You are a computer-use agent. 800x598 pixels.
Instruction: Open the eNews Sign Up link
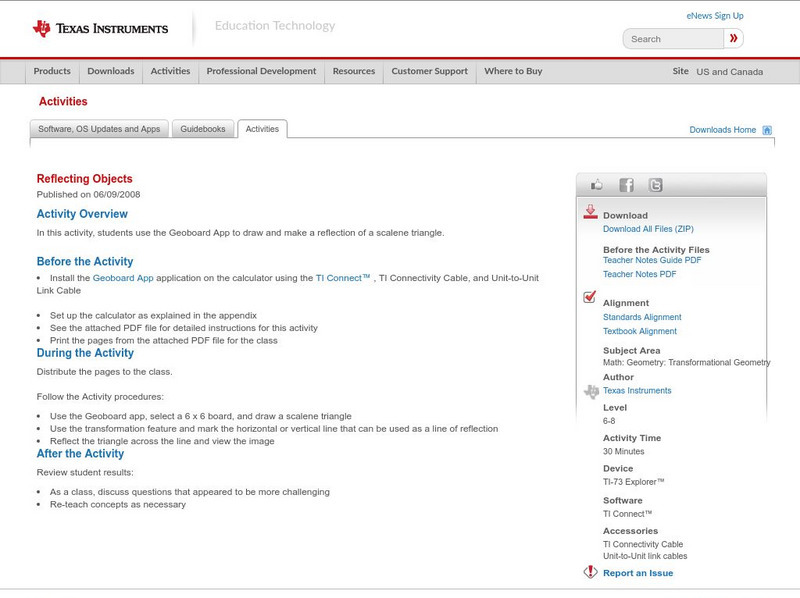[715, 16]
